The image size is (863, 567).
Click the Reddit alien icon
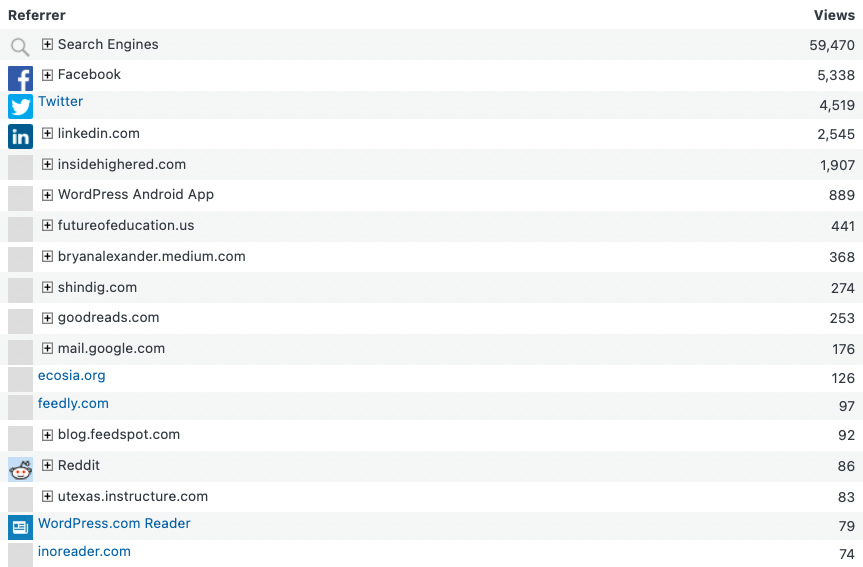(20, 470)
